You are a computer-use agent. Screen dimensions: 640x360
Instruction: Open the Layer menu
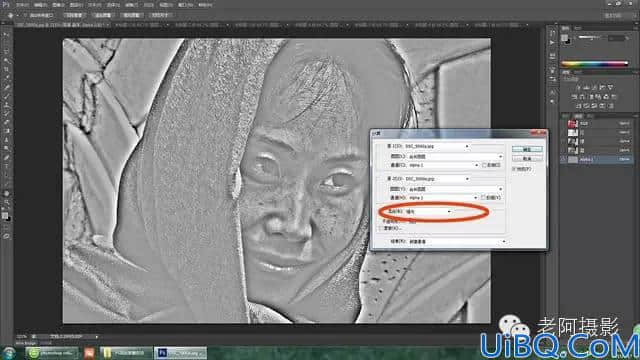click(x=76, y=5)
